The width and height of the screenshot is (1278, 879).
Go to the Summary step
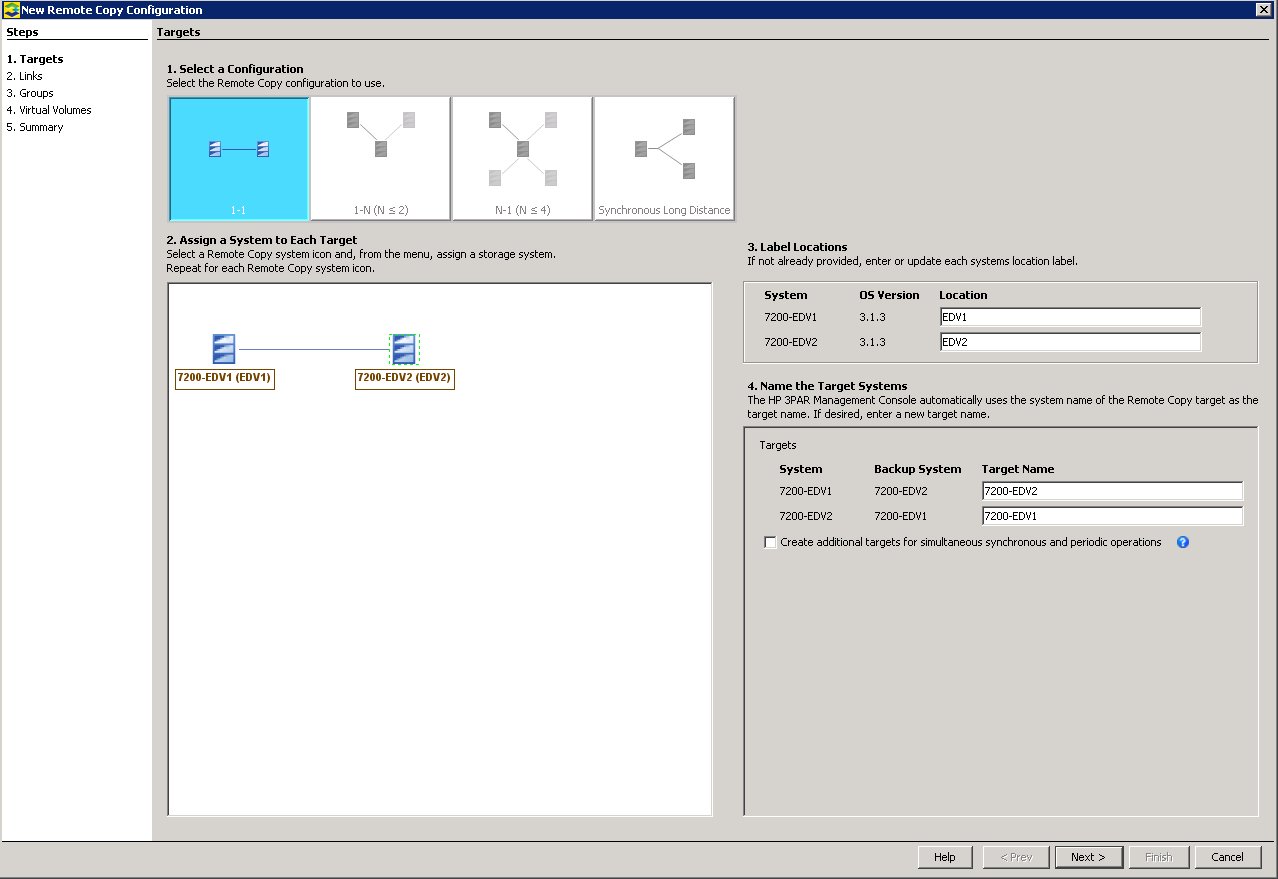[35, 127]
